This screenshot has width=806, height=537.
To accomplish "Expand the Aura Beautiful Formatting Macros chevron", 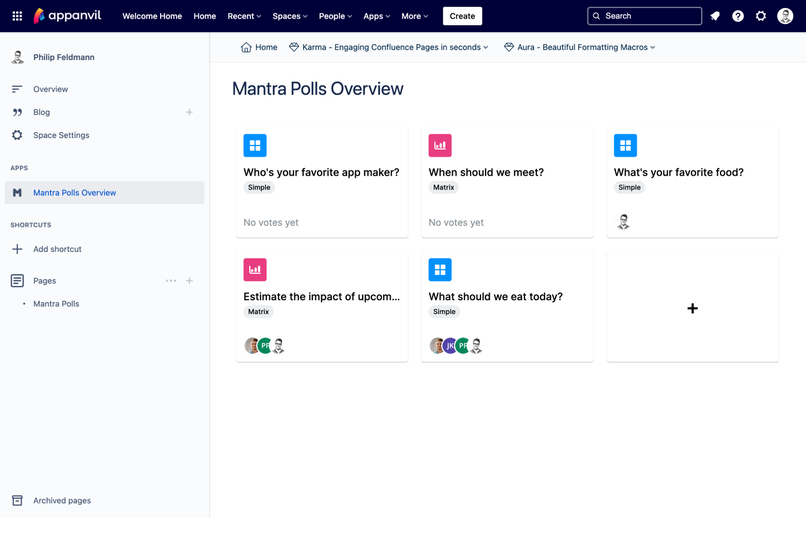I will tap(652, 47).
